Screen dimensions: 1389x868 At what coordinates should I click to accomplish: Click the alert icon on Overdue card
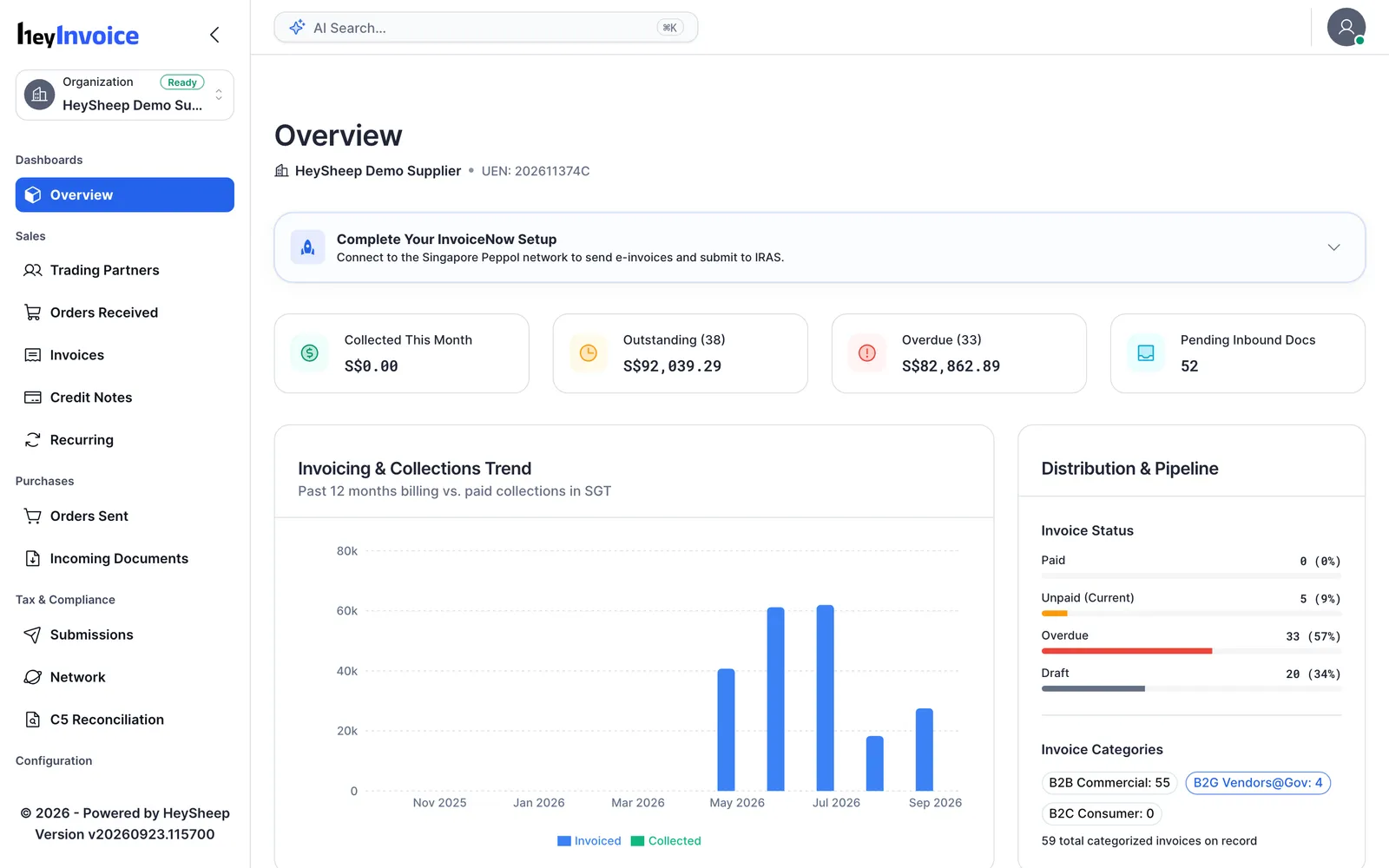point(867,353)
